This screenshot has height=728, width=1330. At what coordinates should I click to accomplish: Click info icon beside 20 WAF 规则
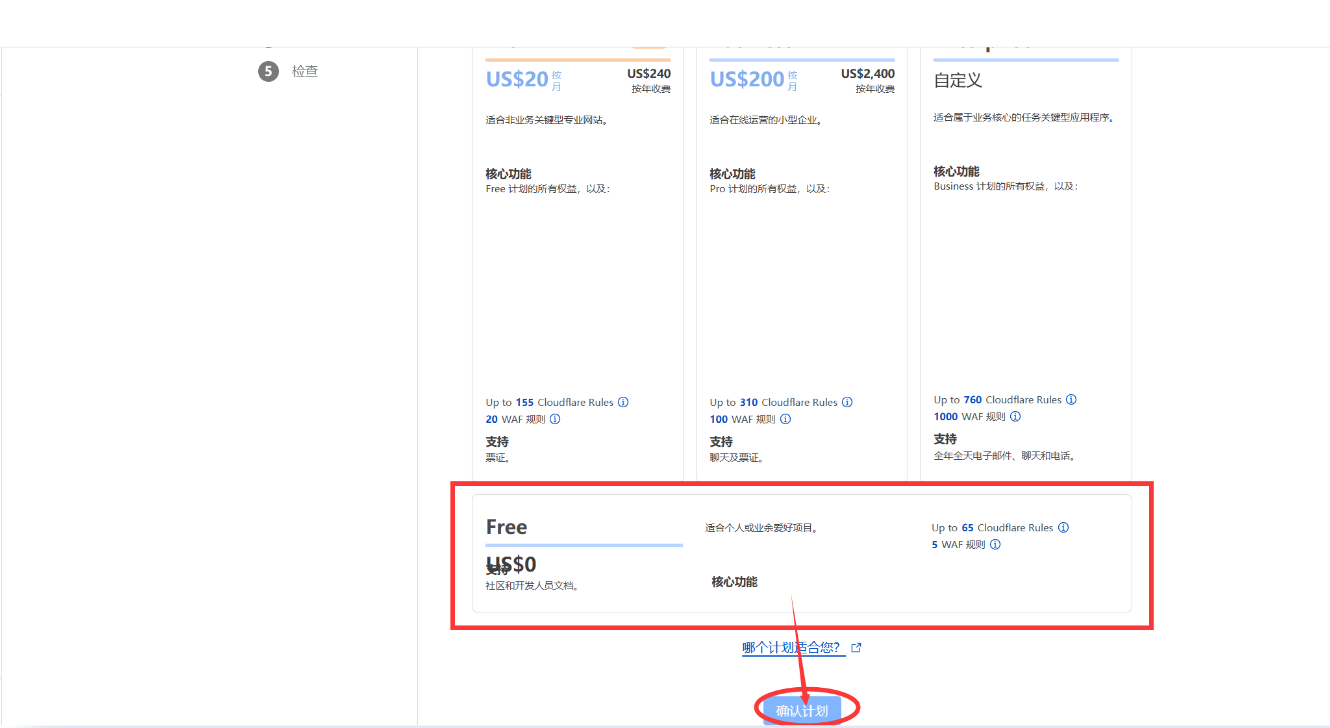click(555, 420)
